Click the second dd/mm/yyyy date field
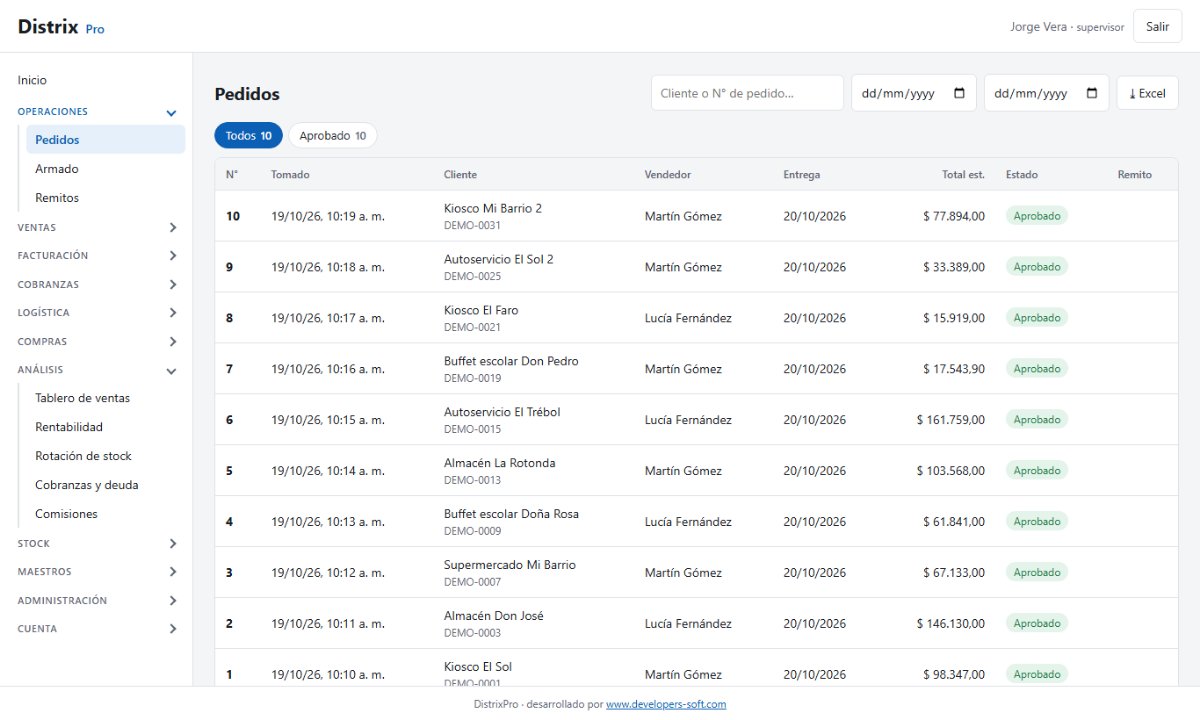The image size is (1200, 720). point(1046,93)
